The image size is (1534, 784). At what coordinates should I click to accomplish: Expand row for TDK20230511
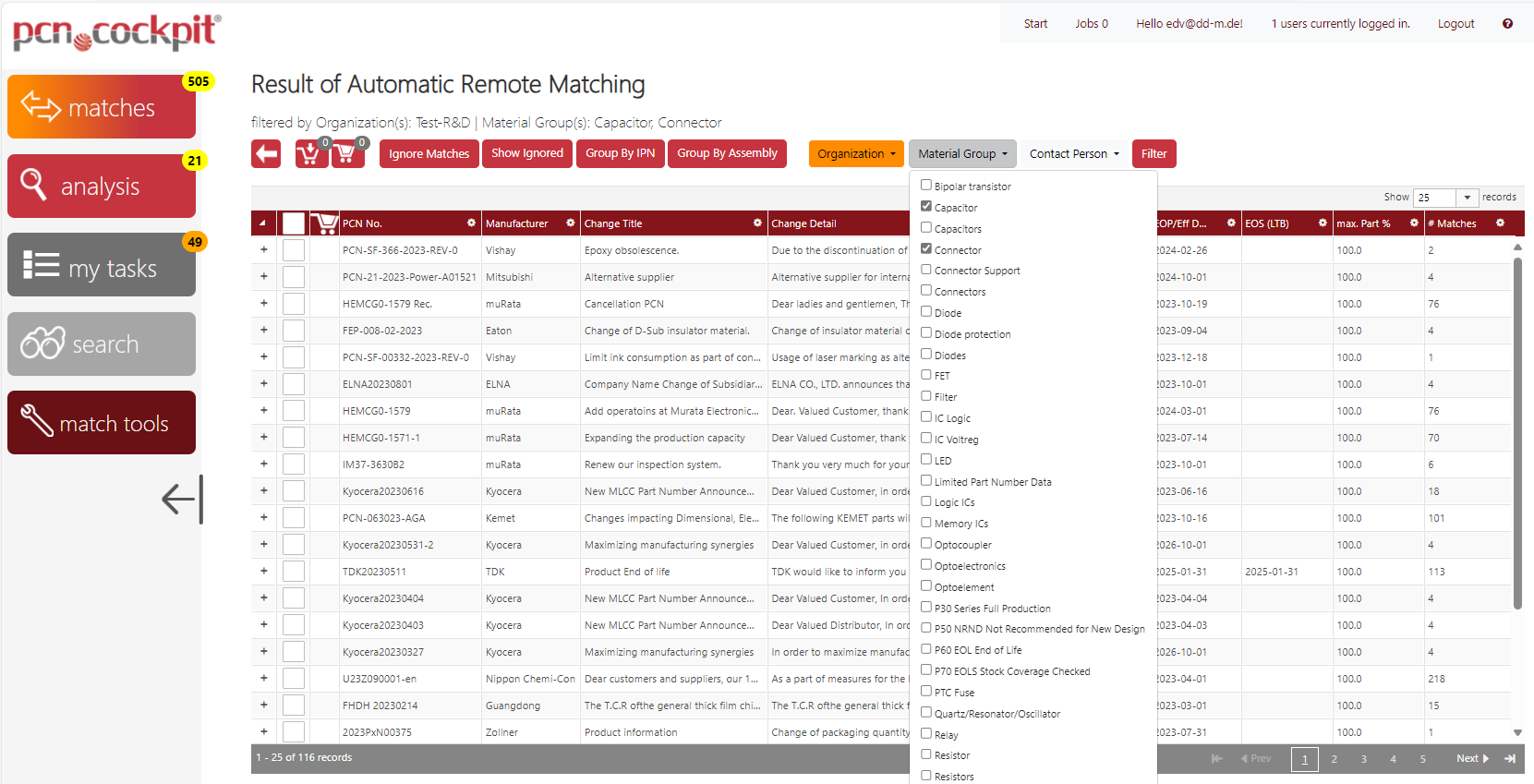264,571
